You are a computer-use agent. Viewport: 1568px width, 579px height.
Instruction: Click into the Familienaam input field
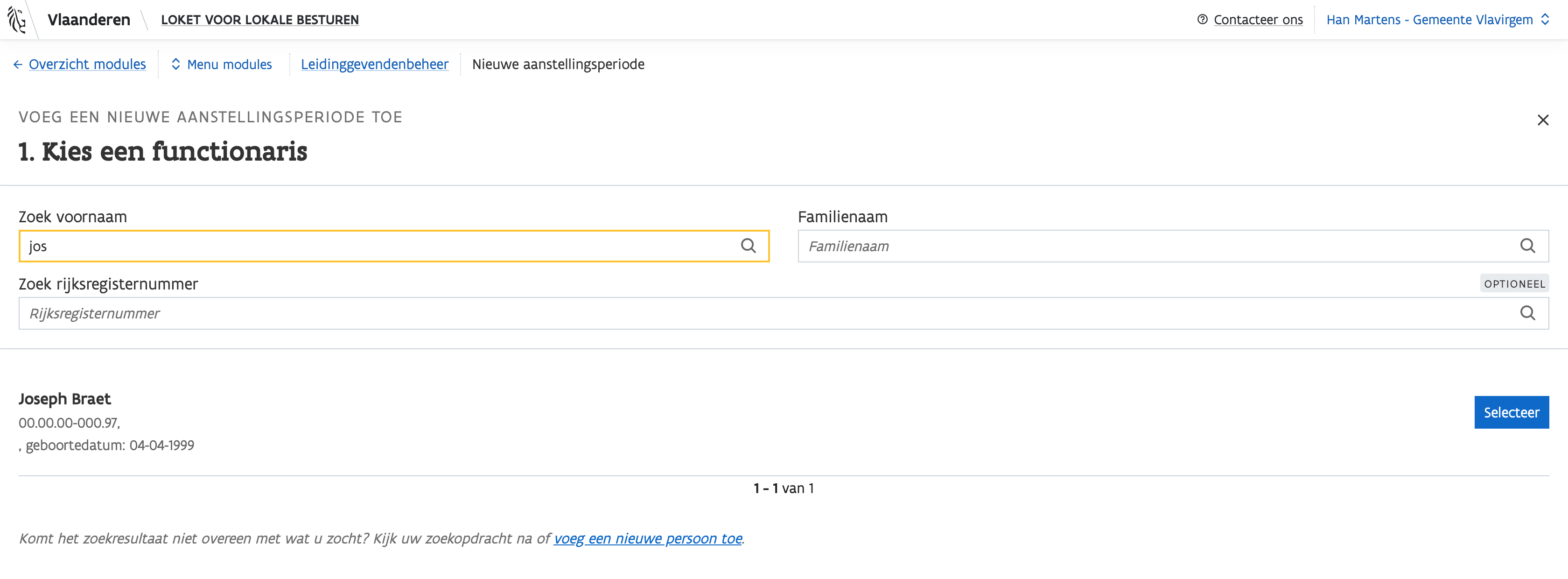[1156, 246]
